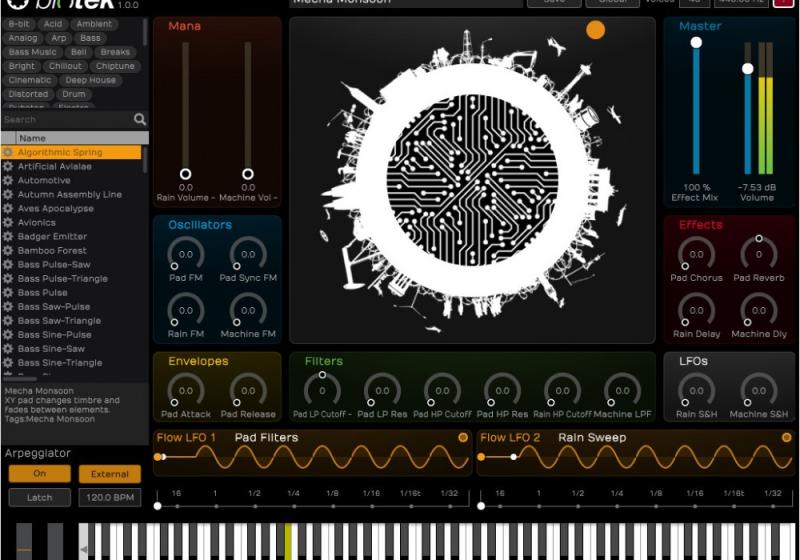Click the Pad HP Cutoff knob
Image resolution: width=800 pixels, height=560 pixels.
[442, 391]
